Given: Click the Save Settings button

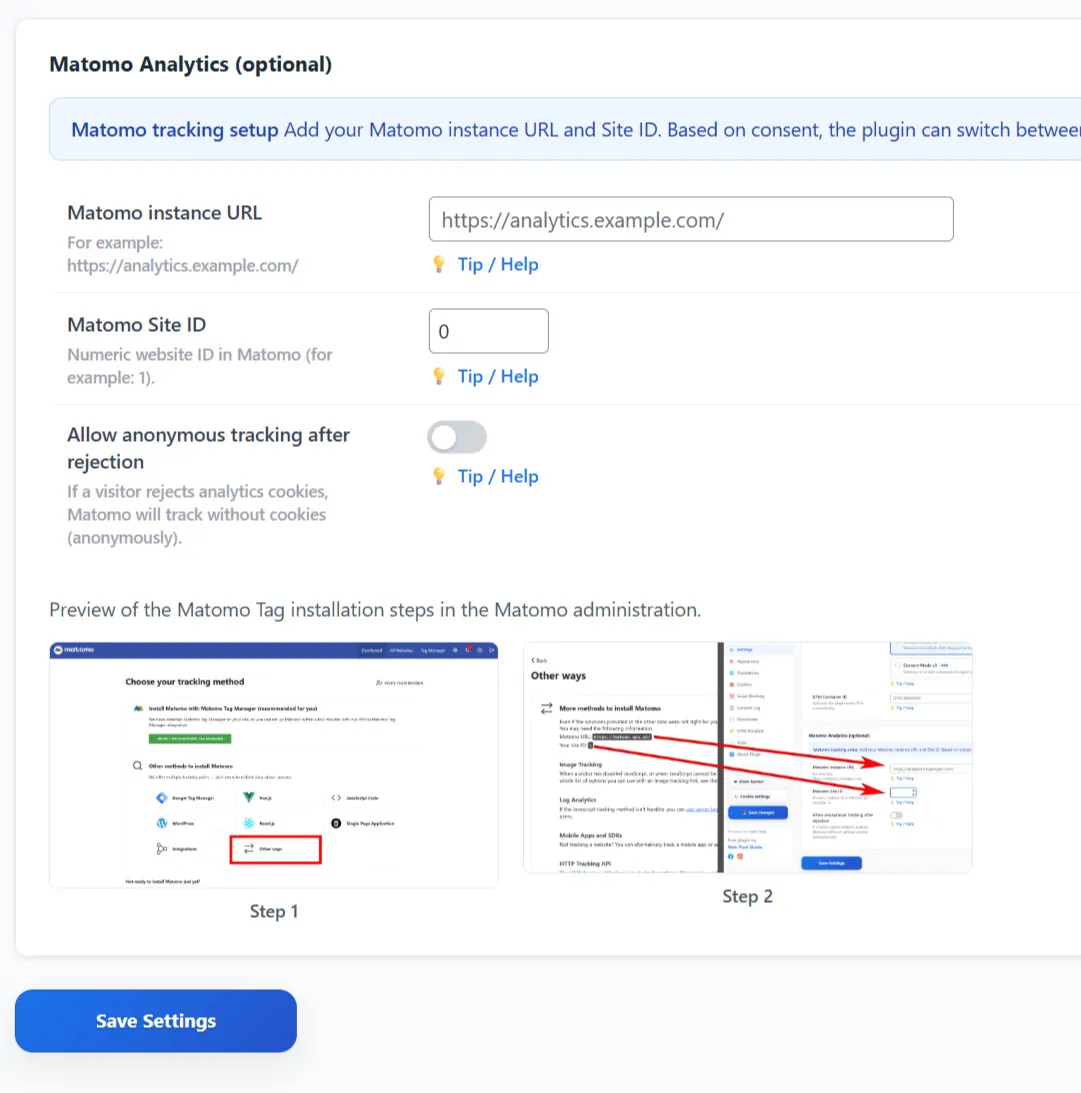Looking at the screenshot, I should 156,1021.
